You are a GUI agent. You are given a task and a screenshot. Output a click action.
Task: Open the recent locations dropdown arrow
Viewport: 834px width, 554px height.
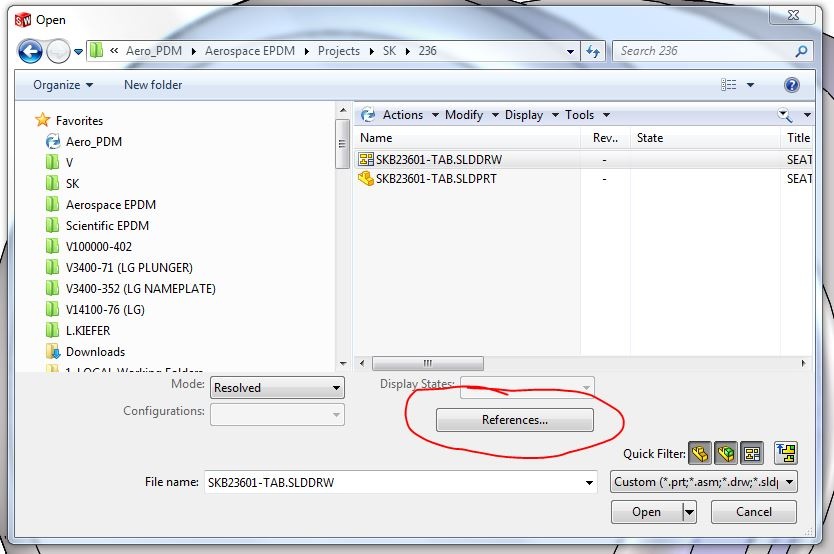(78, 52)
